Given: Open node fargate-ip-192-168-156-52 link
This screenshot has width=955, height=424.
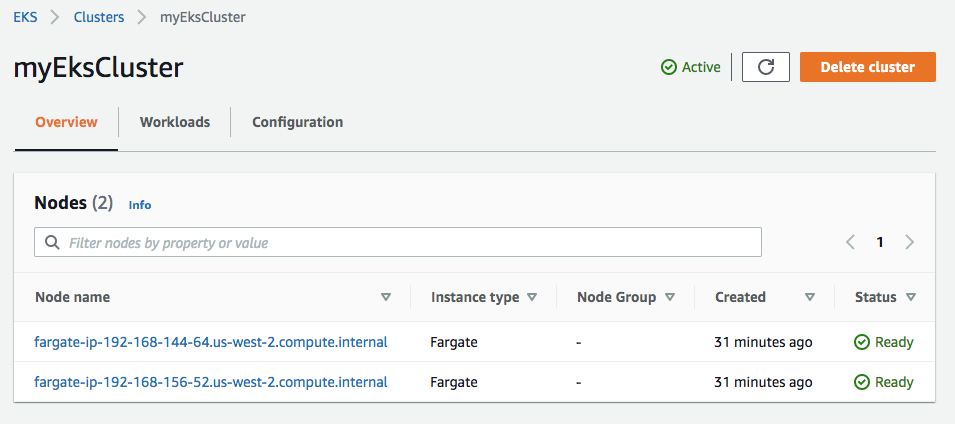Looking at the screenshot, I should click(211, 383).
